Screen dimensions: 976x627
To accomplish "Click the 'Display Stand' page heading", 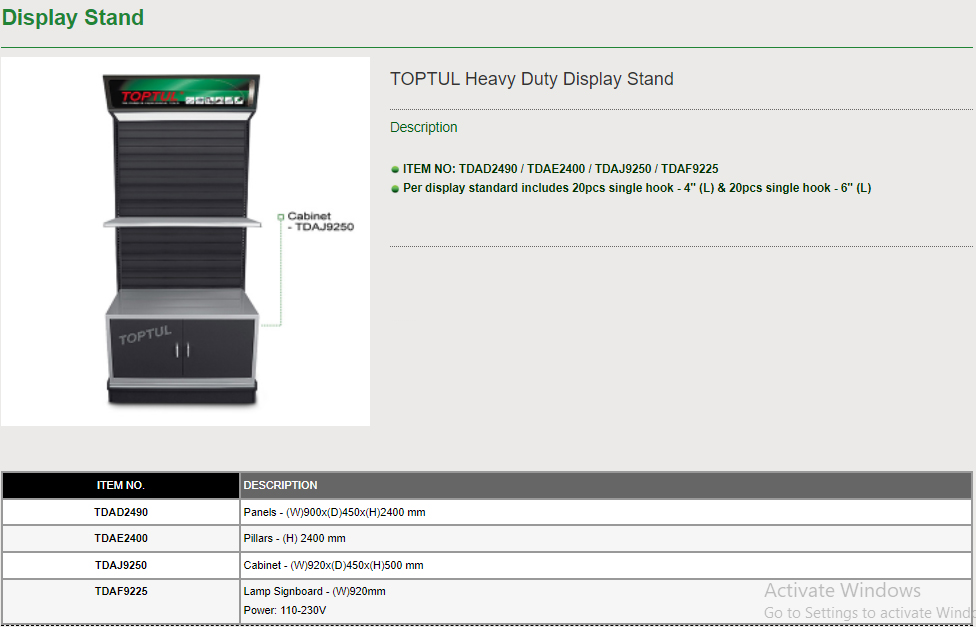I will click(x=73, y=17).
